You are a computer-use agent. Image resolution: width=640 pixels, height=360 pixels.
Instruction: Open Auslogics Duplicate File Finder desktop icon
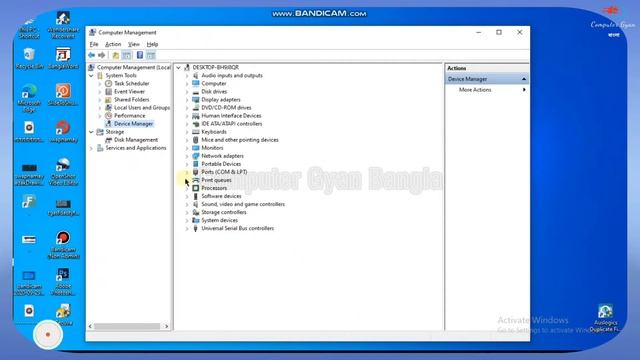(605, 318)
